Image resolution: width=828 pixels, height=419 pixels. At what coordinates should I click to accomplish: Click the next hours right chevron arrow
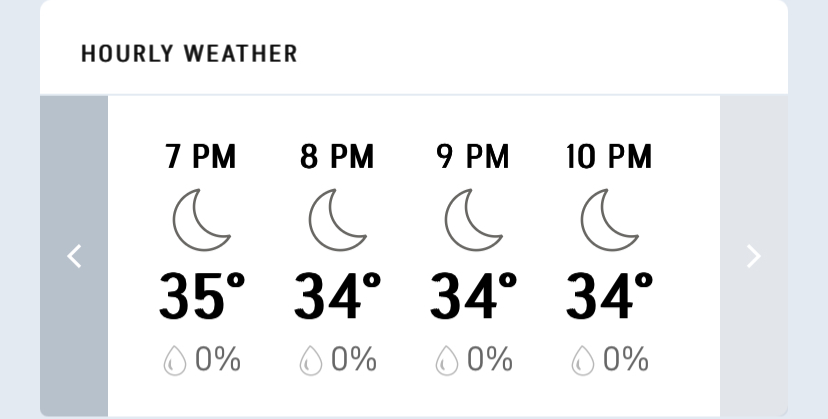pyautogui.click(x=754, y=256)
